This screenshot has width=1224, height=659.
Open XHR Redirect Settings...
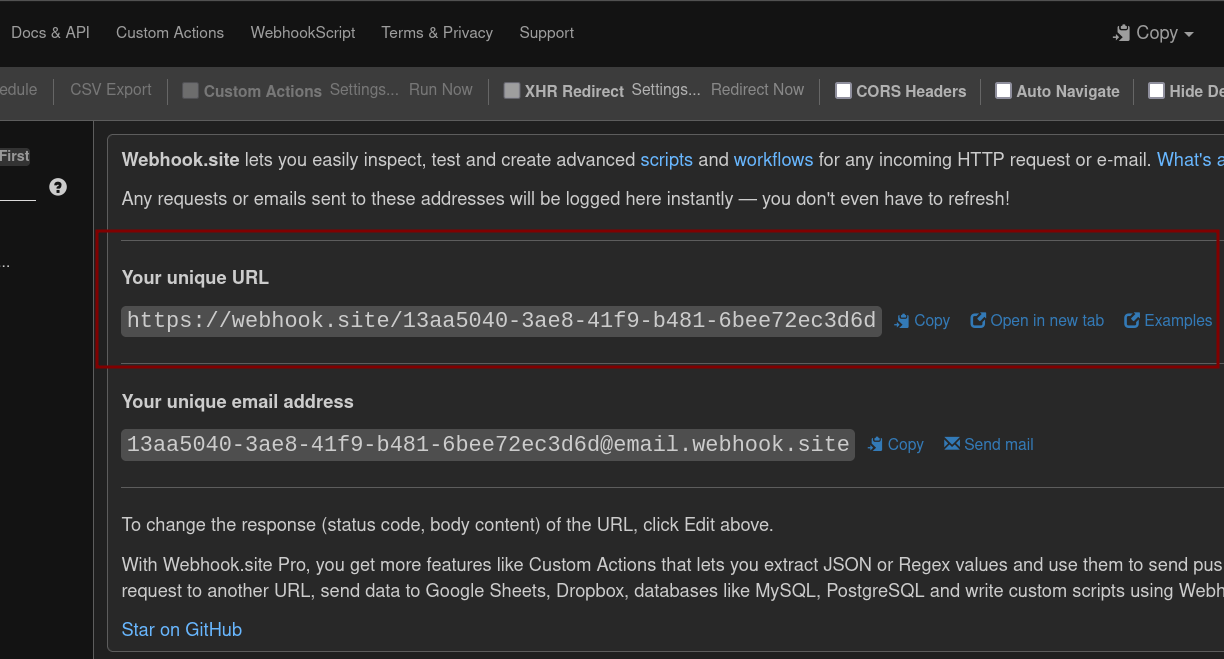click(x=666, y=90)
